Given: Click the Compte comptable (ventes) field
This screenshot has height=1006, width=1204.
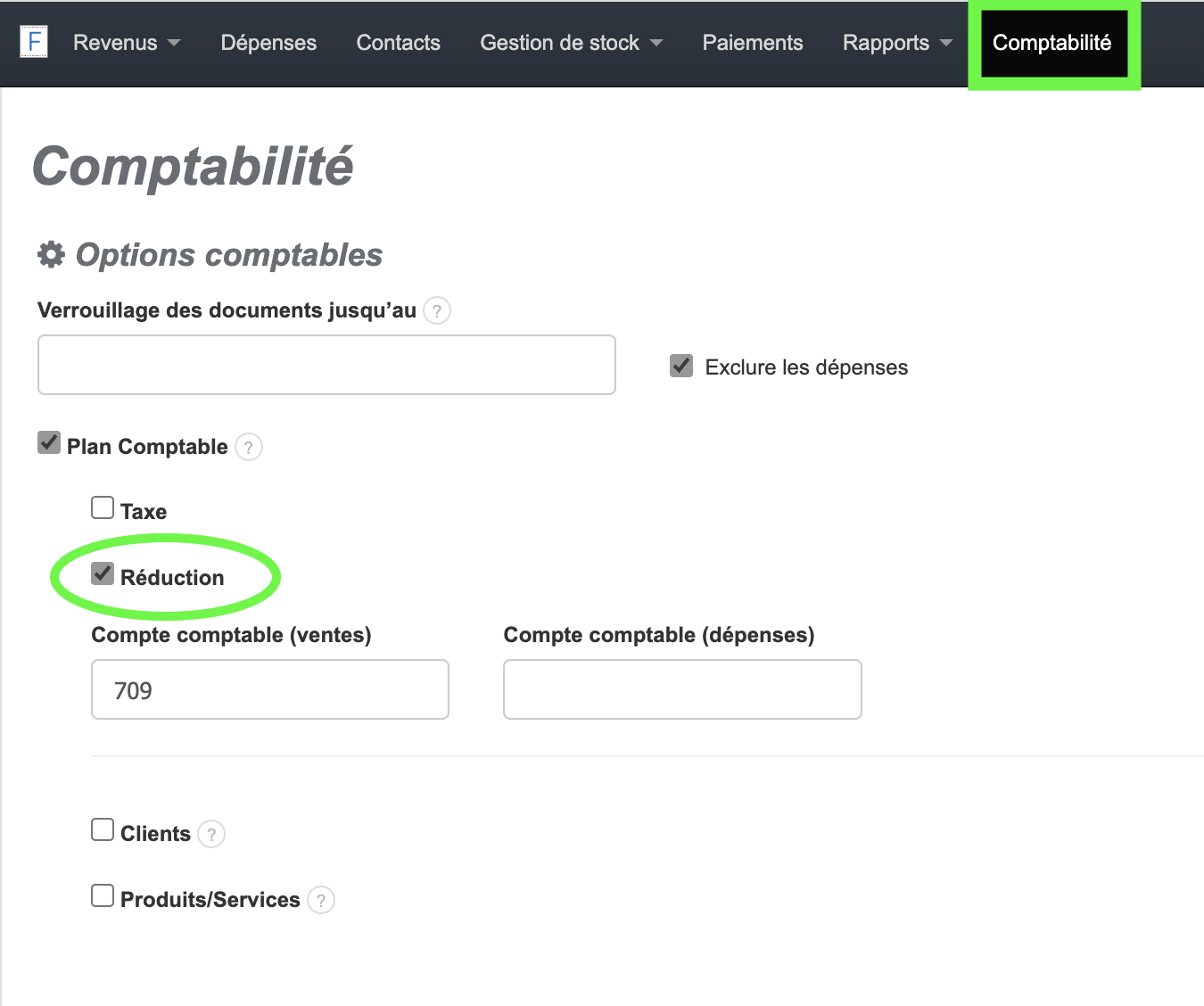Looking at the screenshot, I should [x=269, y=689].
